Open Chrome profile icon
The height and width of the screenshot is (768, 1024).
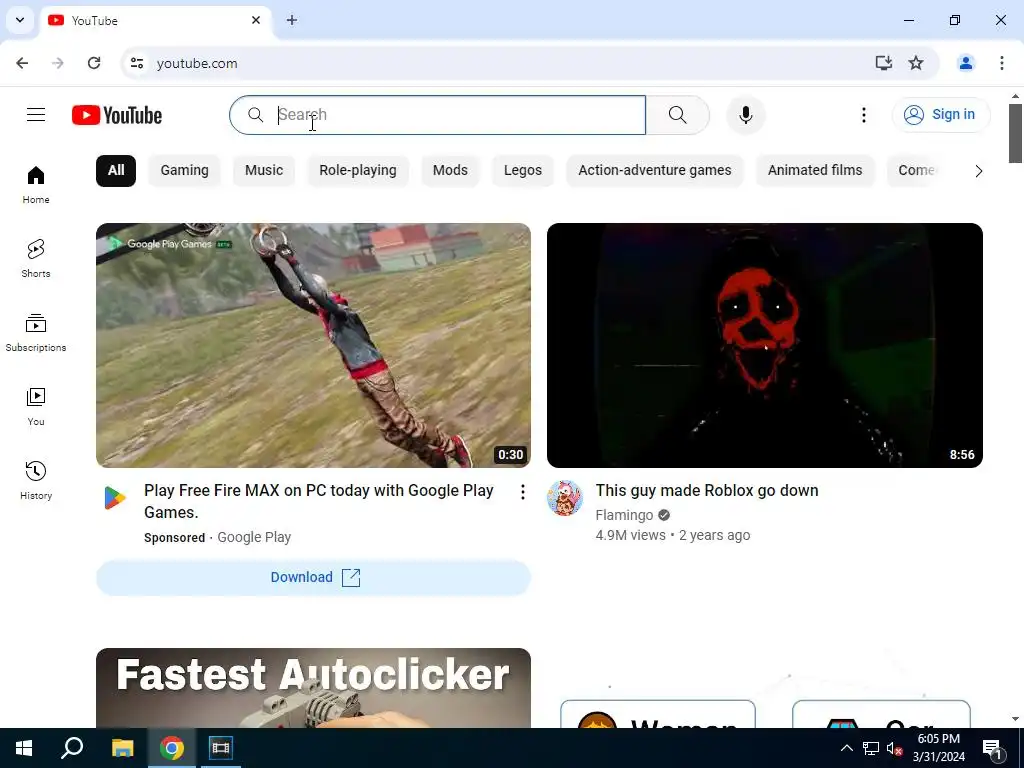pos(966,63)
